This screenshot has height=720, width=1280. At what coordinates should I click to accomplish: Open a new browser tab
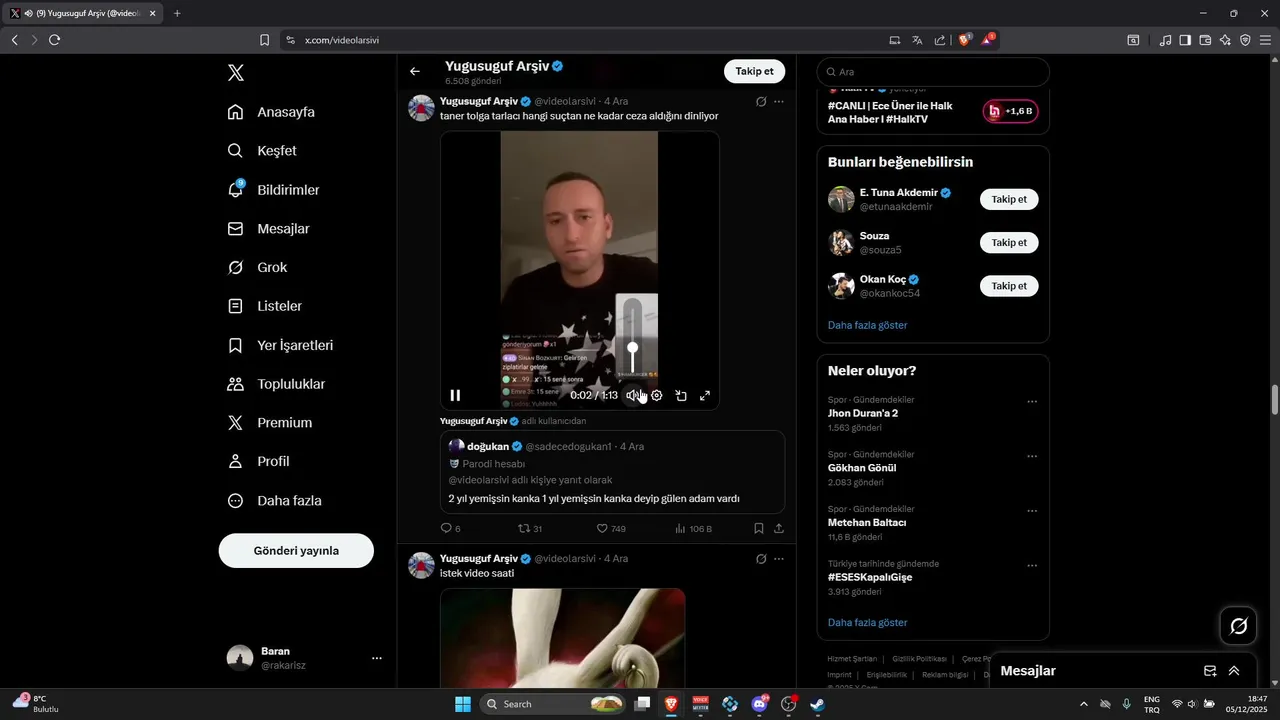tap(177, 13)
